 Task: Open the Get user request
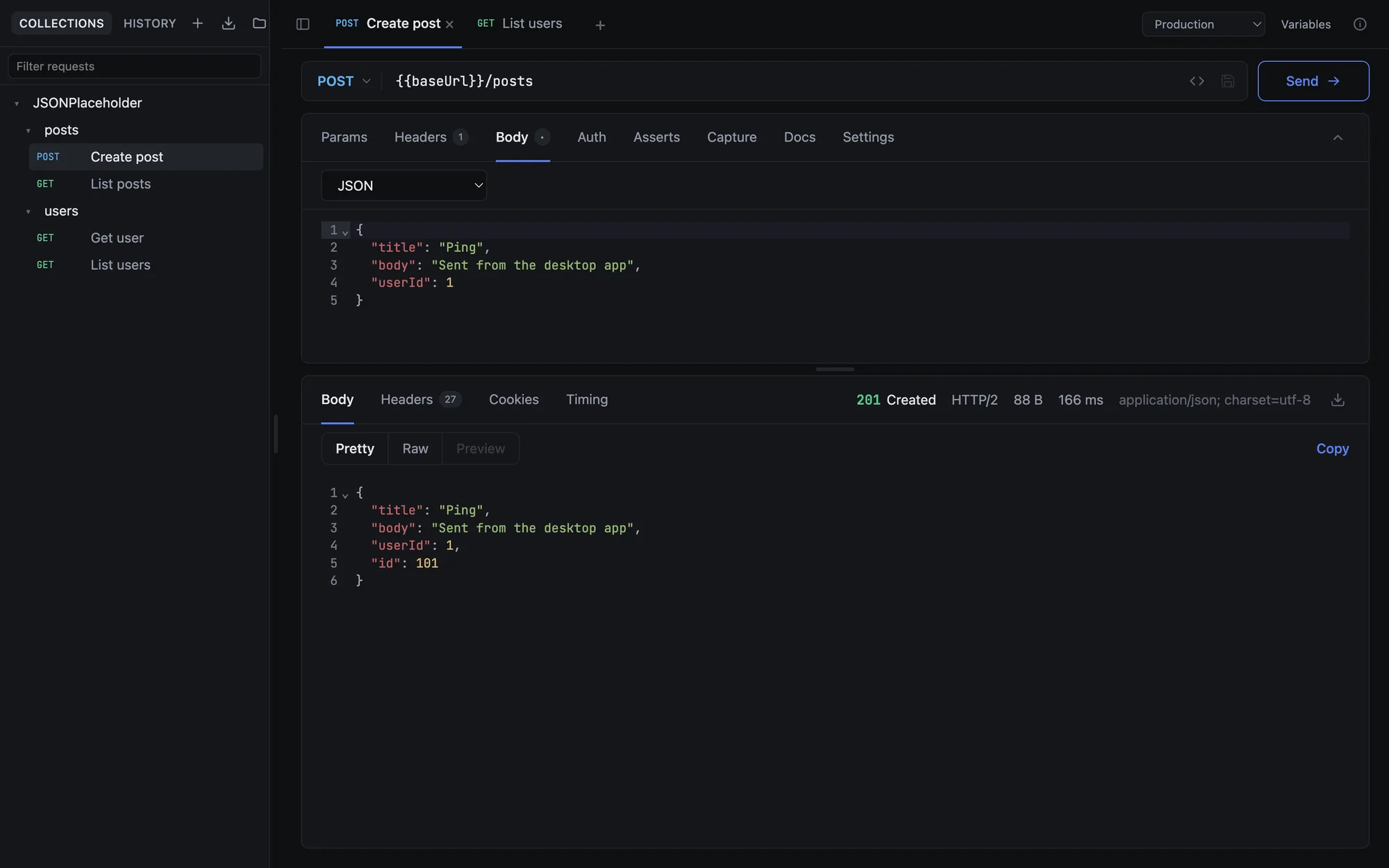(146, 238)
